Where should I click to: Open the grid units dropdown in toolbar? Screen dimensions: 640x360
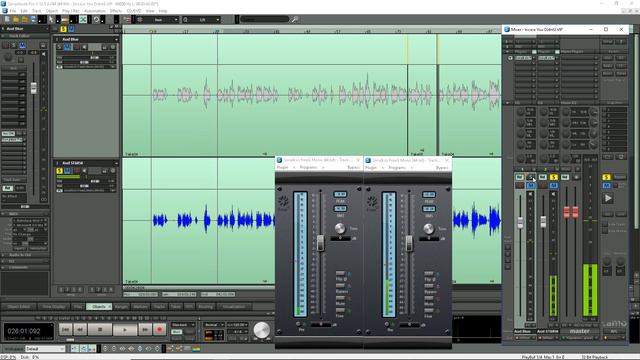[158, 20]
